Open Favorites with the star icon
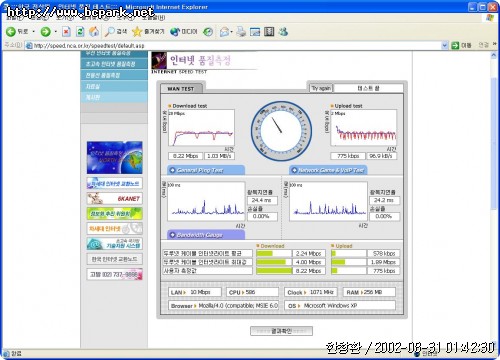Viewport: 500px width, 360px height. pos(137,32)
